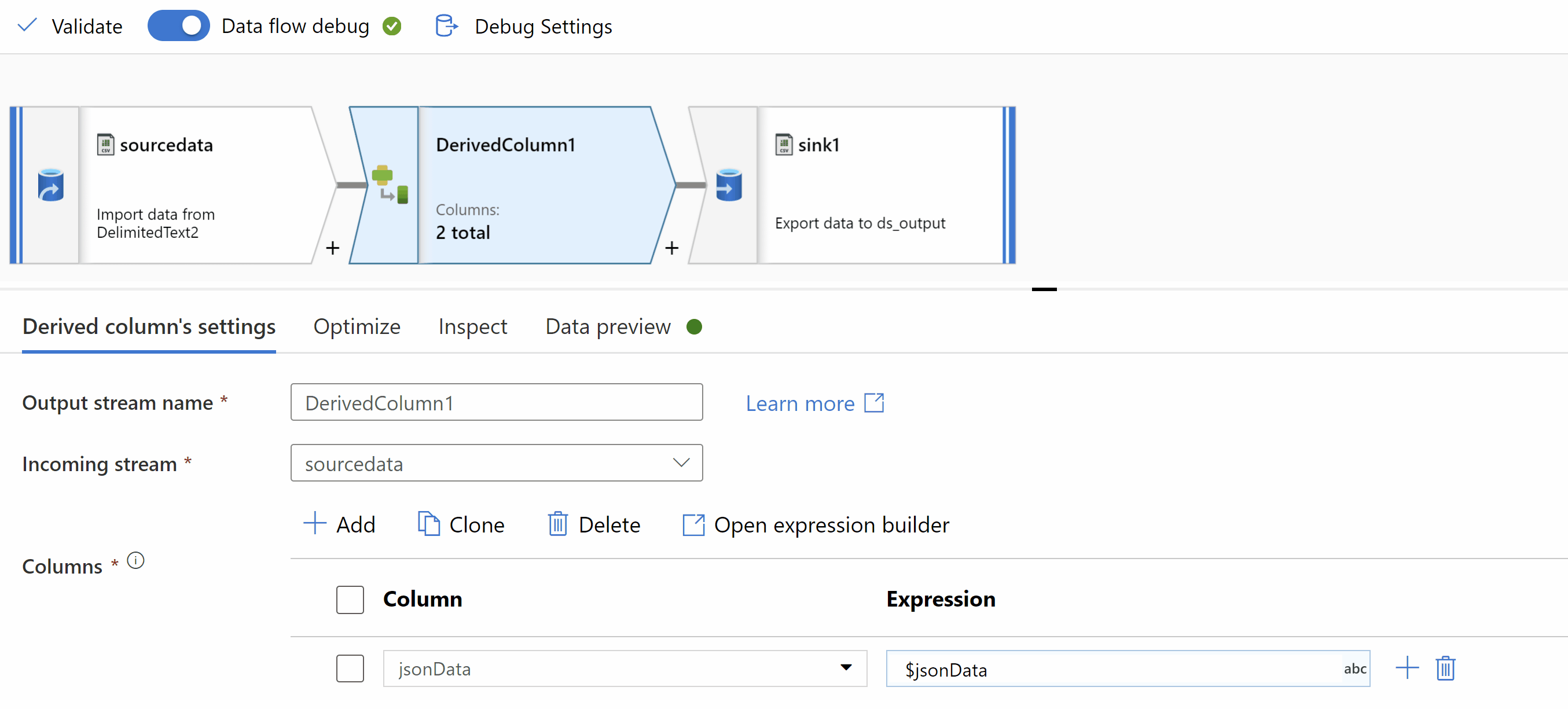Click the Validate checkmark icon
The width and height of the screenshot is (1568, 709).
pos(27,25)
